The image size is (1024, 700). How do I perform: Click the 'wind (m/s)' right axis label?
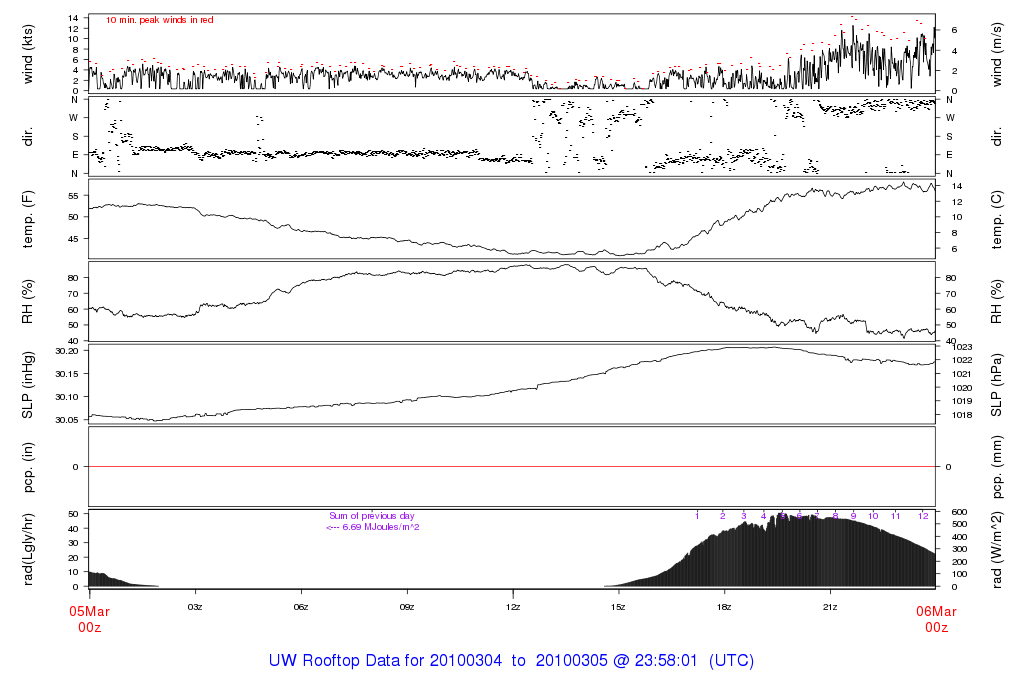pyautogui.click(x=996, y=52)
